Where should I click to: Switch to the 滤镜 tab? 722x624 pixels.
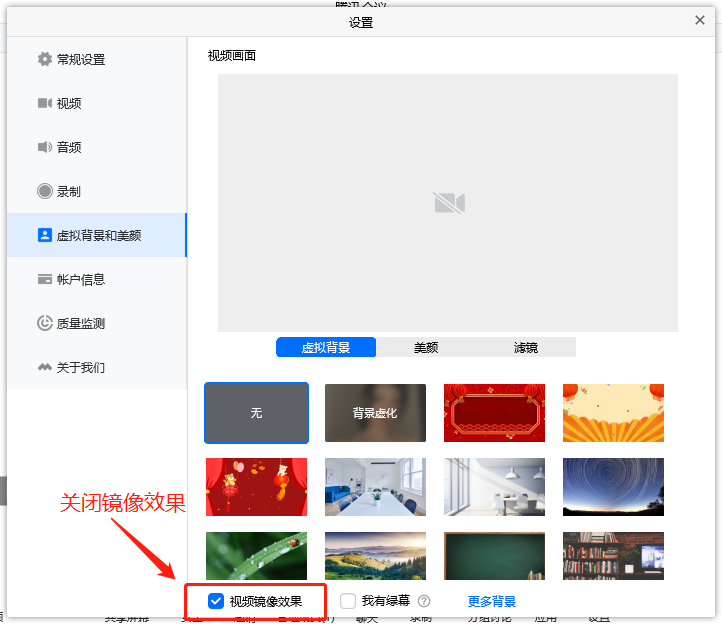pyautogui.click(x=525, y=347)
